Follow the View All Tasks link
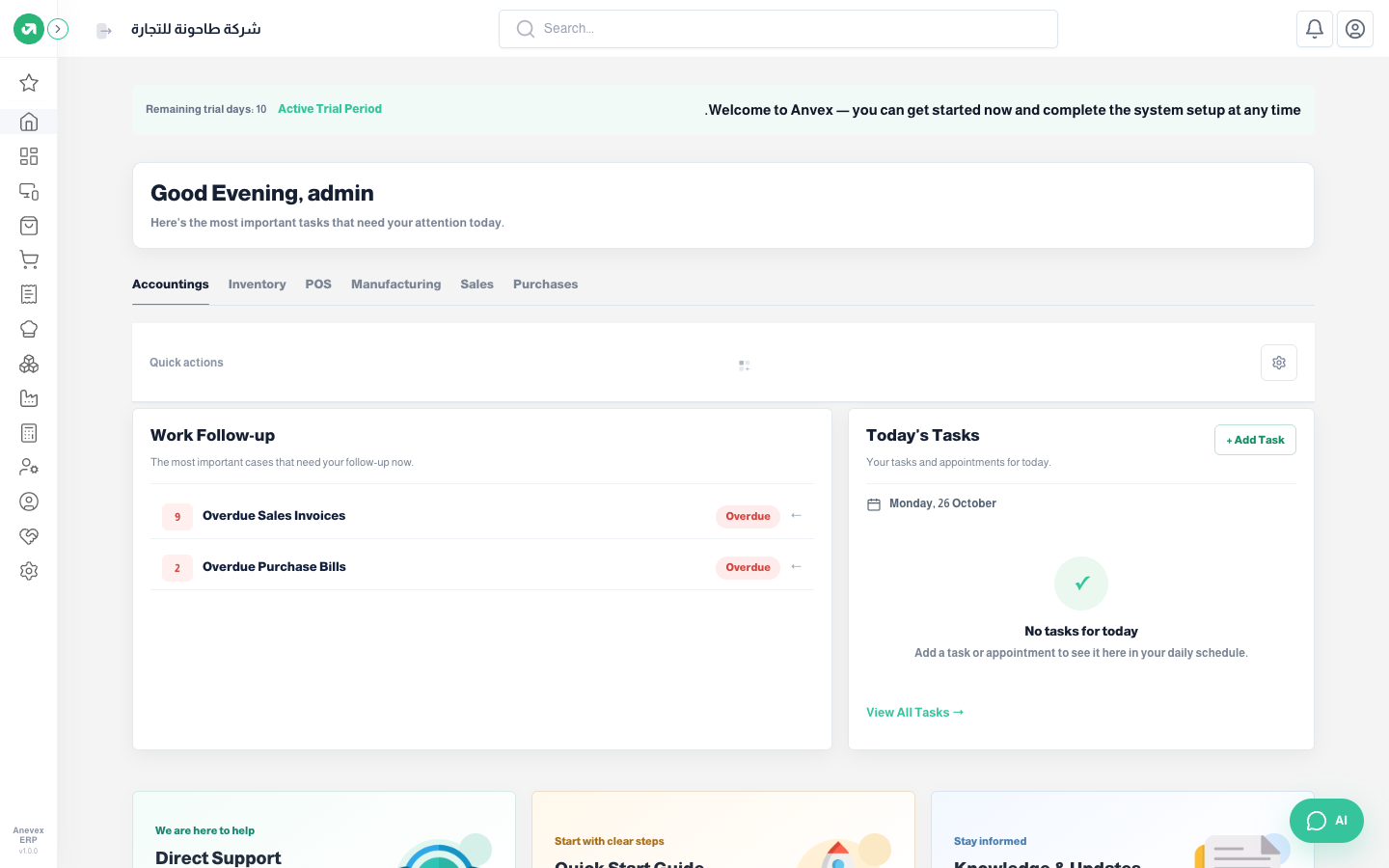 914,713
